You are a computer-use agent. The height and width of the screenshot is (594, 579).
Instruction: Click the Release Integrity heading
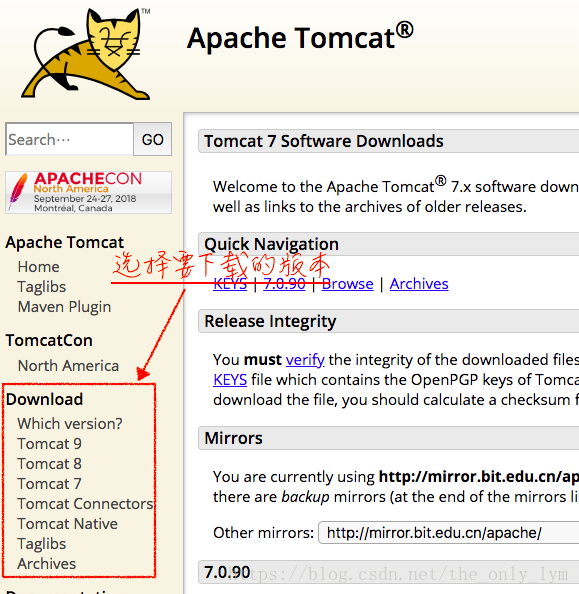point(270,321)
